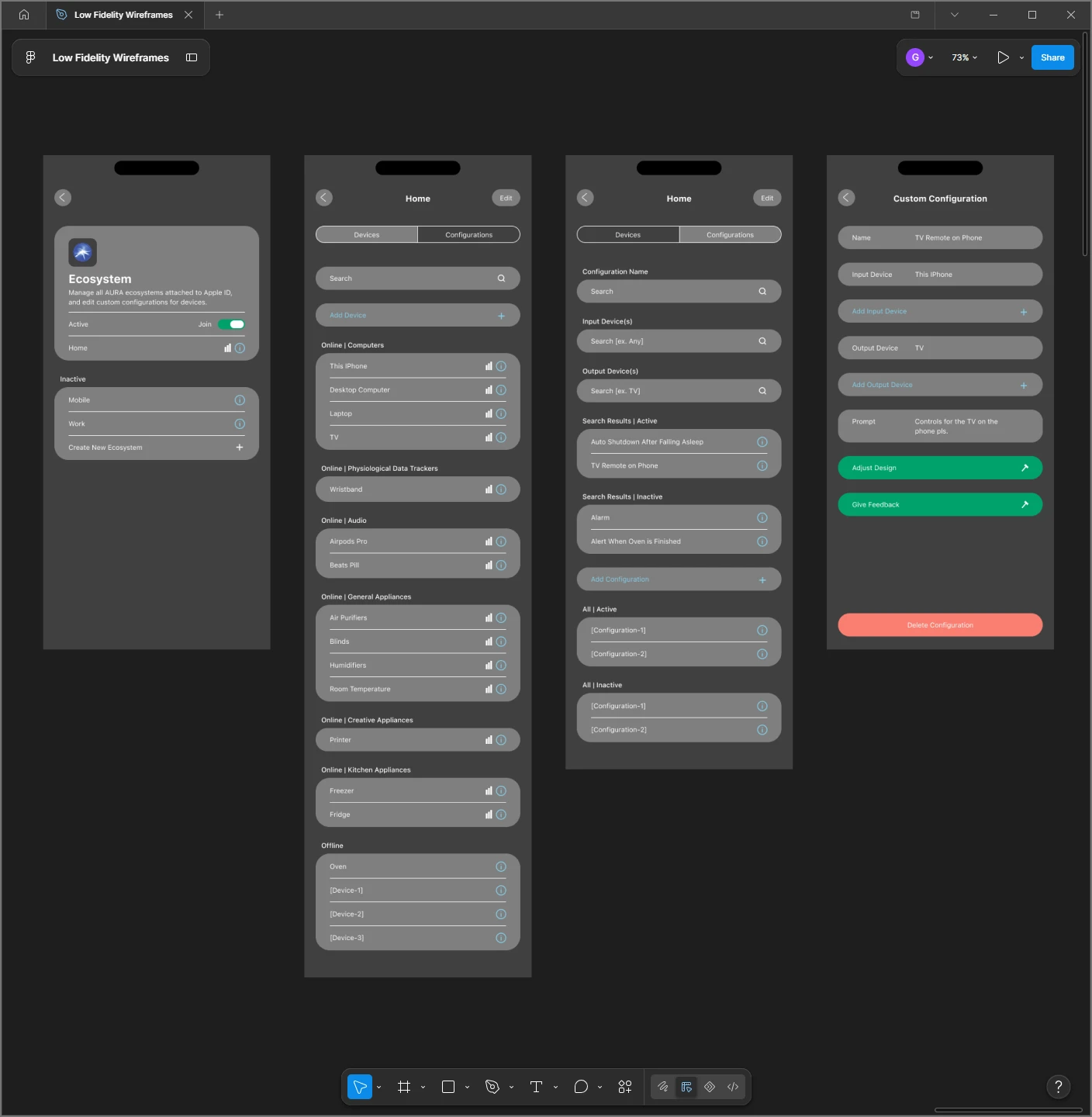This screenshot has width=1092, height=1117.
Task: Click back arrow in Custom Configuration frame
Action: (x=847, y=198)
